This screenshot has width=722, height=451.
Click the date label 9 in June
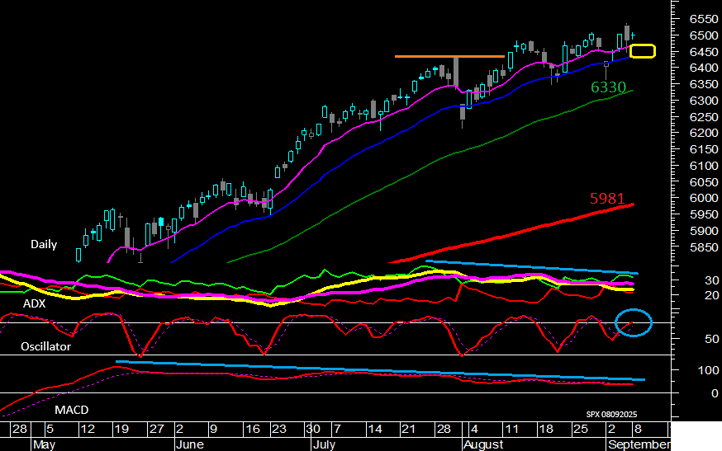(x=213, y=429)
